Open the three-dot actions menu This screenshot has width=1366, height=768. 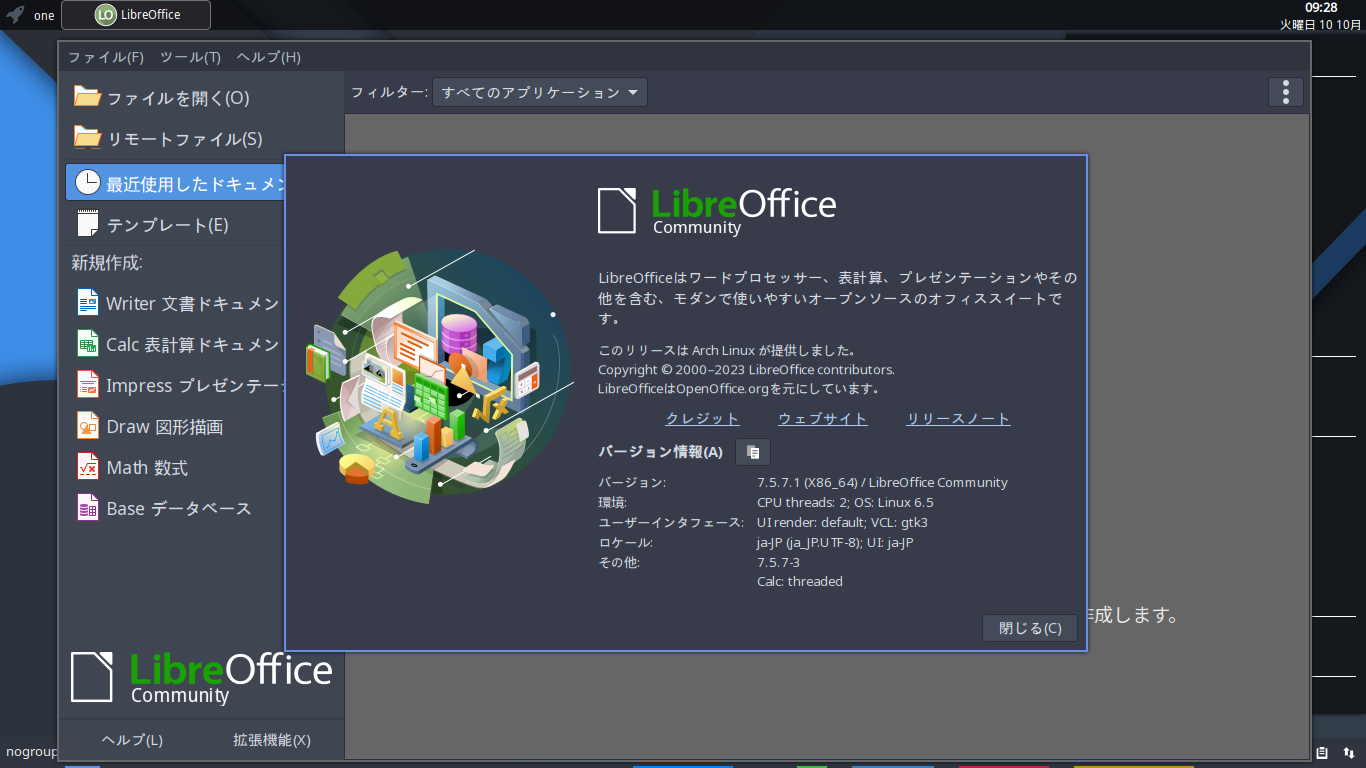click(x=1285, y=92)
